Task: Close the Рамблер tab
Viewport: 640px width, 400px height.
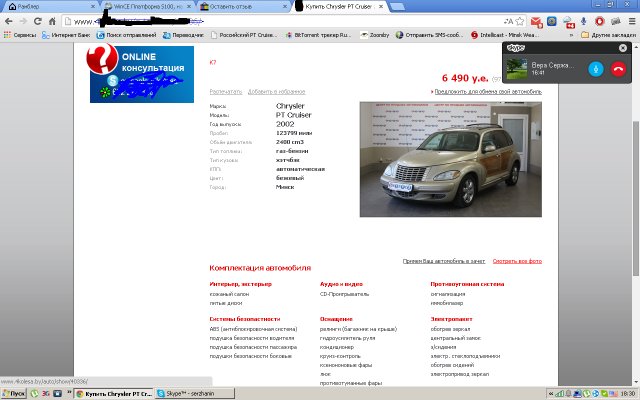Action: (x=93, y=7)
